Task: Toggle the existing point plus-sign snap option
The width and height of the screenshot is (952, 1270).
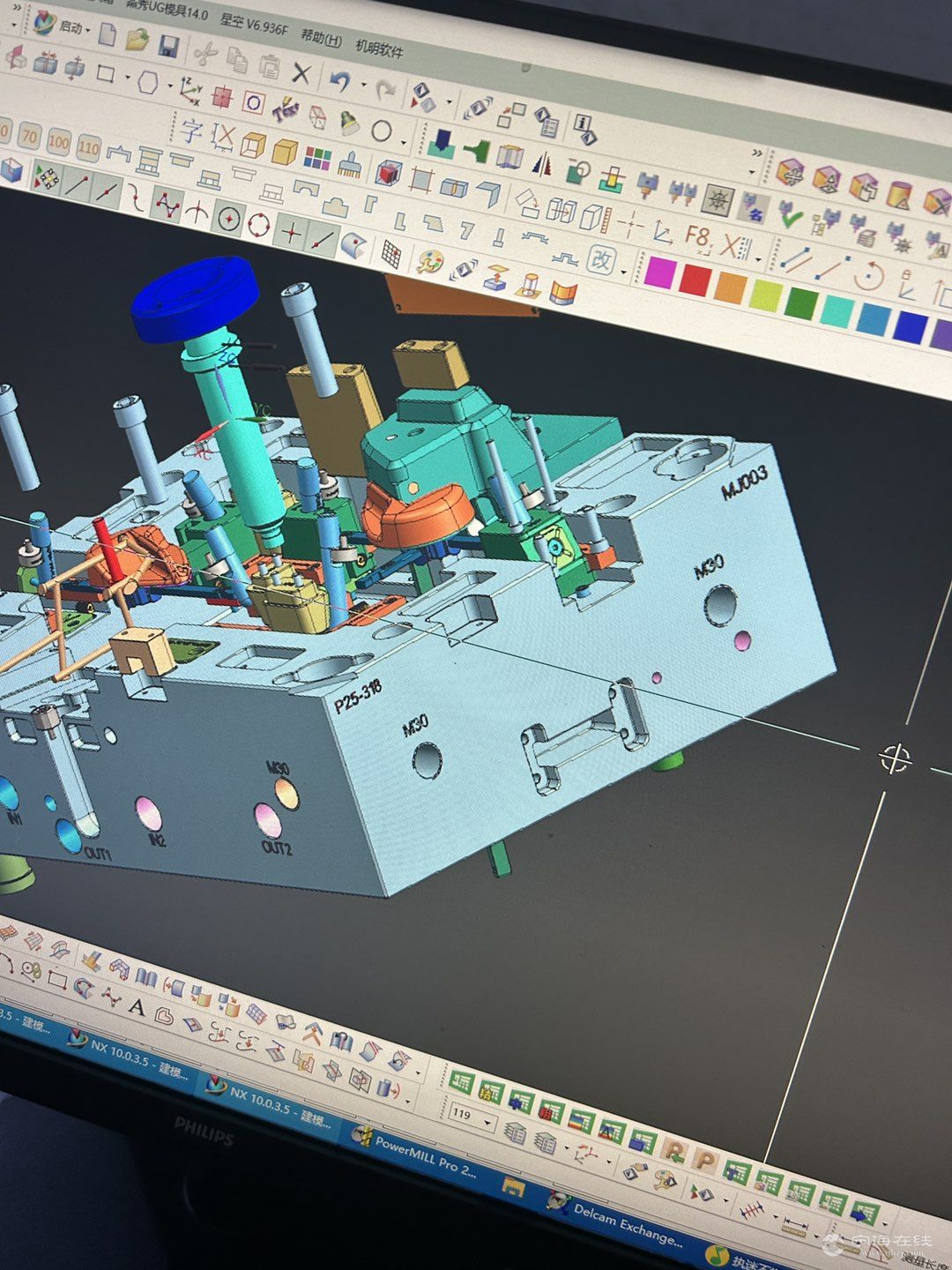Action: 291,233
